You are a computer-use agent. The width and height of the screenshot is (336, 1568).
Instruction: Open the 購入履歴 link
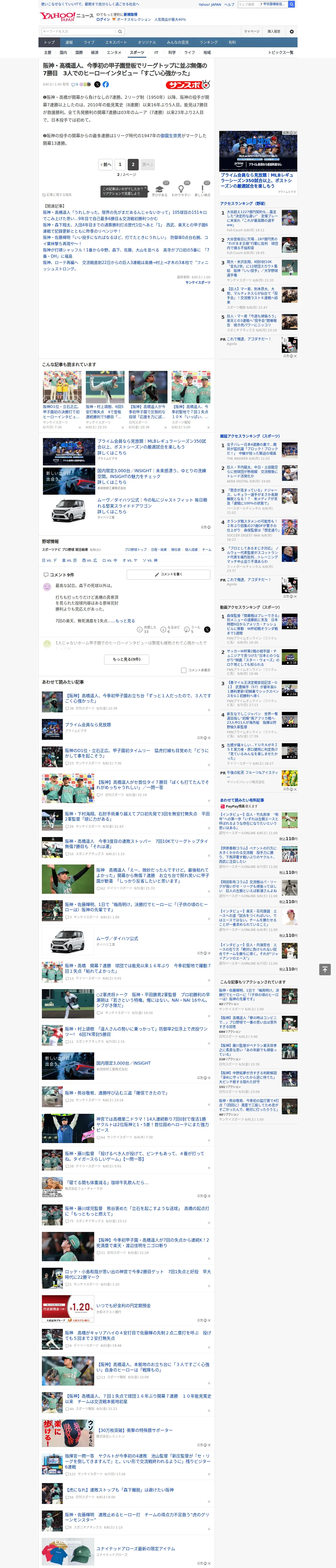coord(274,31)
